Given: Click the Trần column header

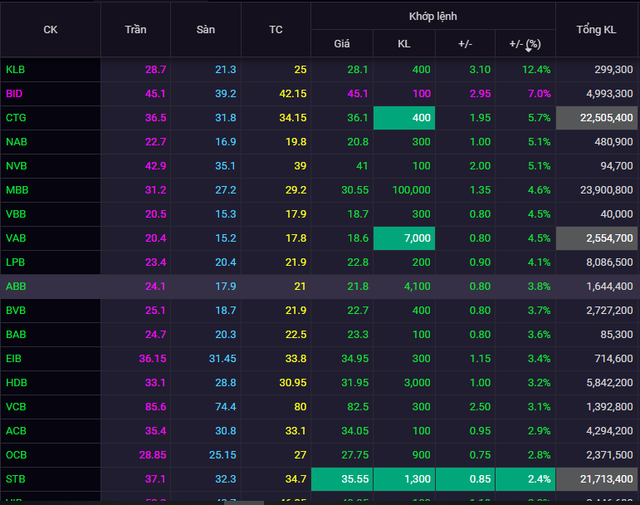Looking at the screenshot, I should 135,29.
